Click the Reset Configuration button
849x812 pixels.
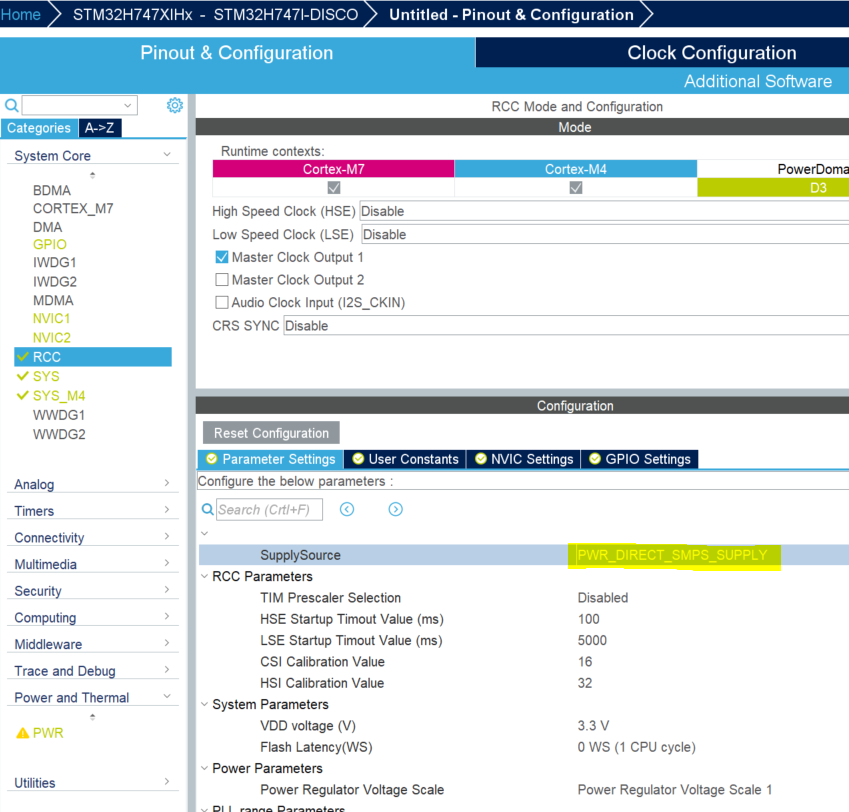pos(271,433)
